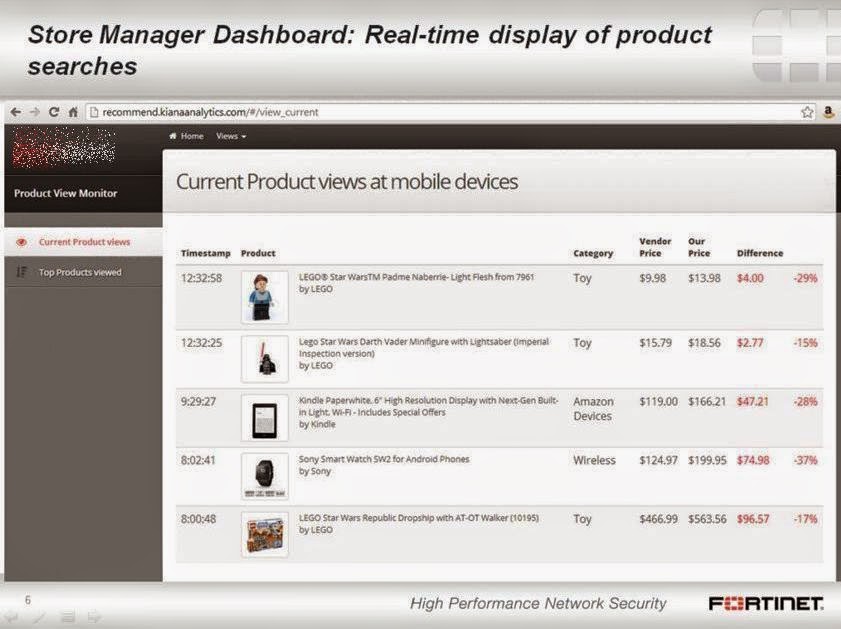The height and width of the screenshot is (629, 841).
Task: Click the $2.77 difference value
Action: pyautogui.click(x=749, y=343)
